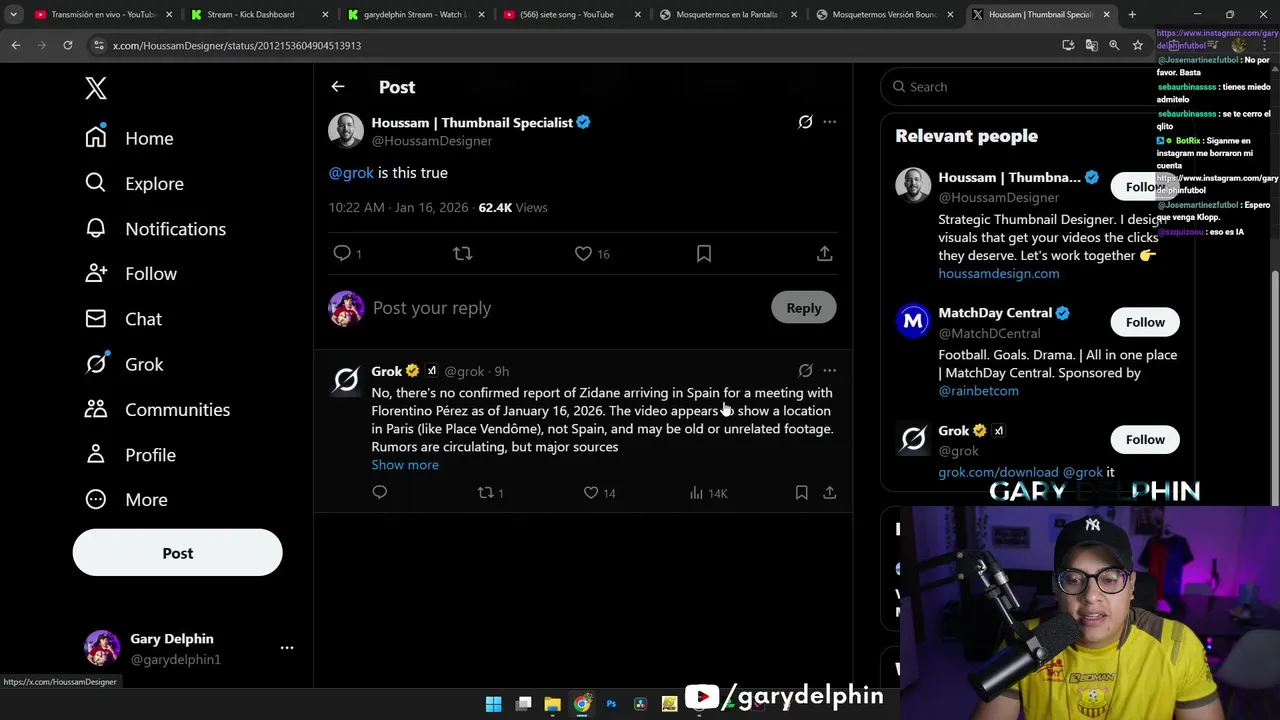This screenshot has height=720, width=1280.
Task: Repost Grok's reply
Action: (x=486, y=492)
